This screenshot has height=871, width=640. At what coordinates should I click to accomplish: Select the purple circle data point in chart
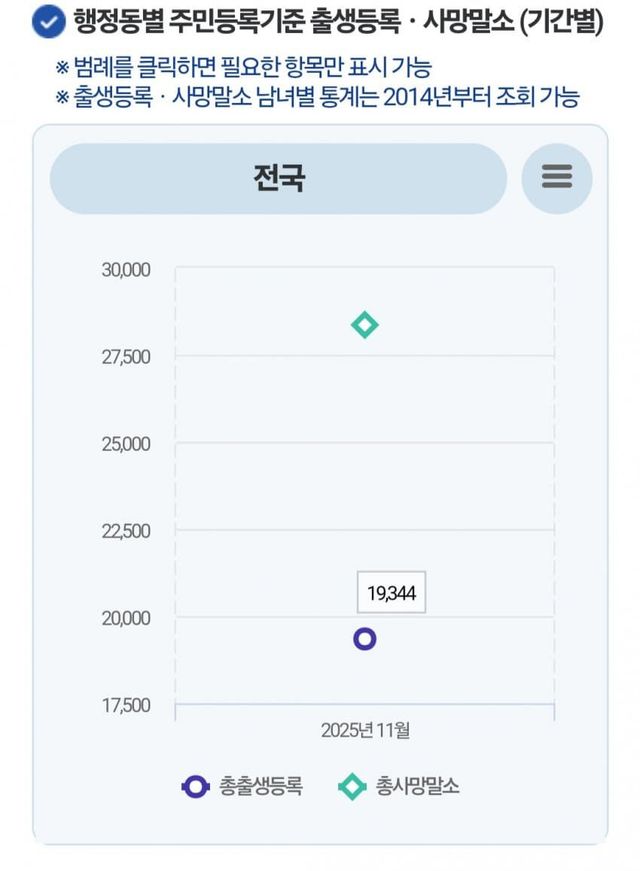(365, 638)
